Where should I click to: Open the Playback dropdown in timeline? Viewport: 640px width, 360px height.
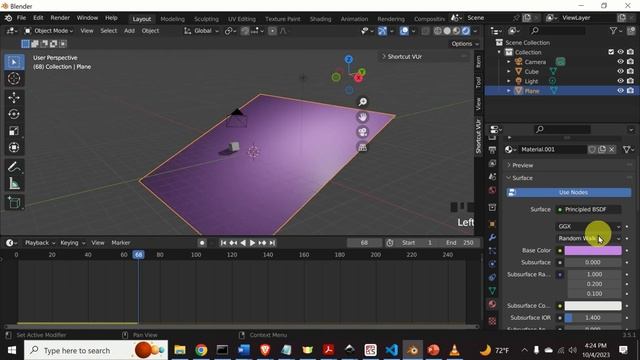click(40, 243)
